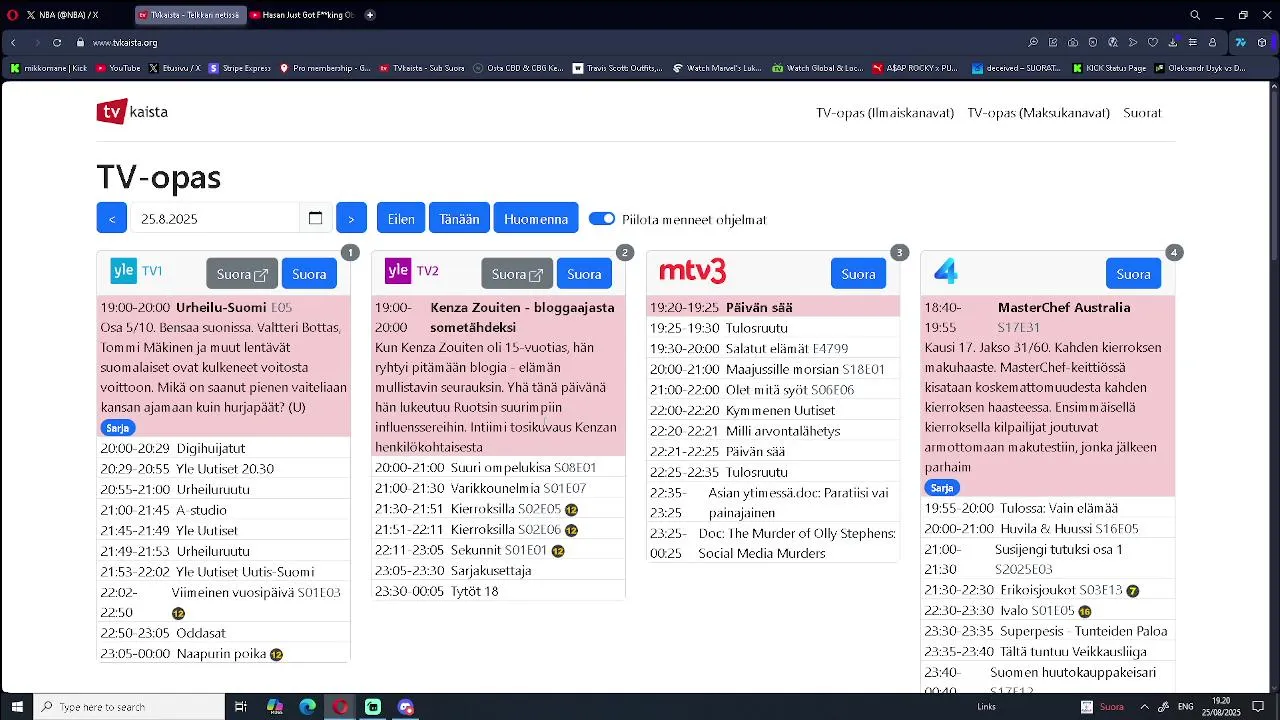Go to next day with > button
This screenshot has width=1280, height=720.
(351, 218)
